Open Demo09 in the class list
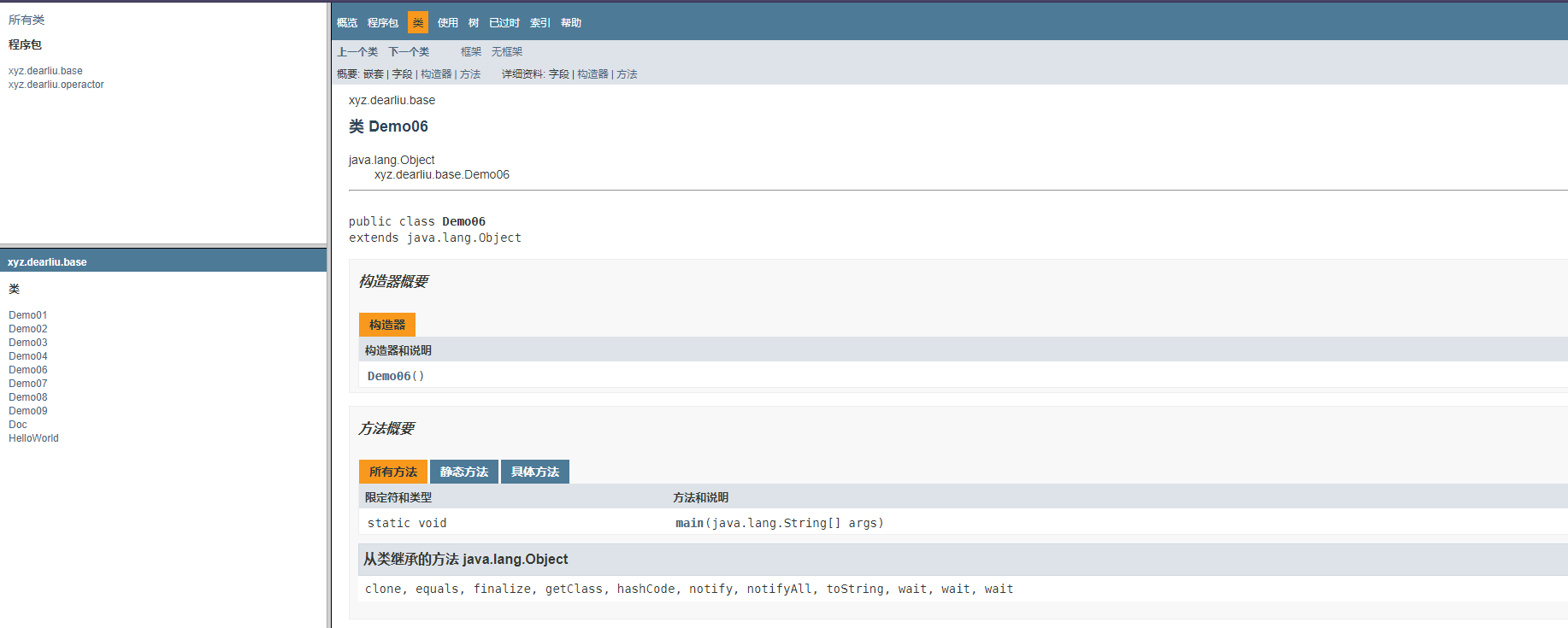The image size is (1568, 628). 28,411
